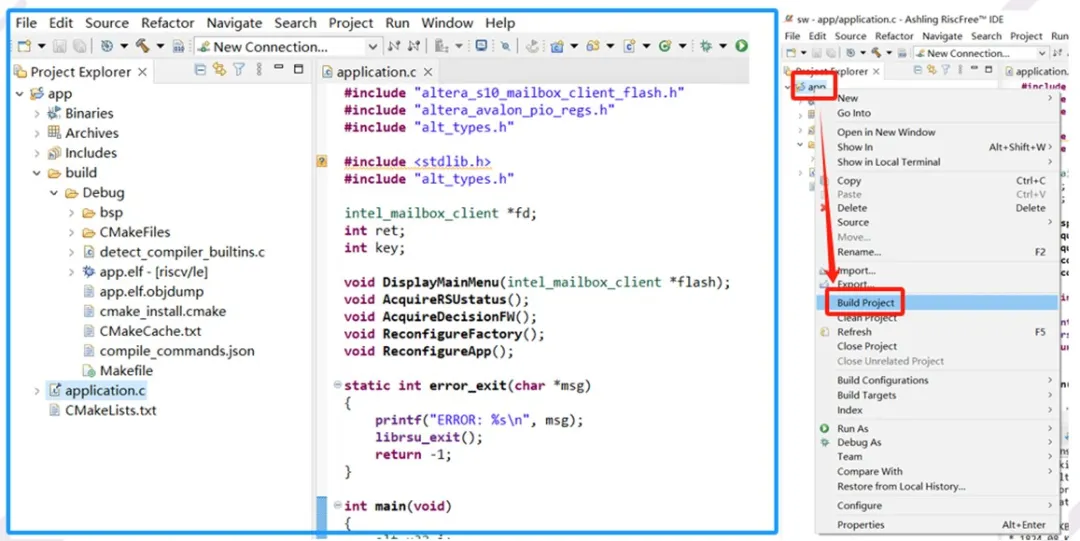This screenshot has height=541, width=1080.
Task: Open the three-dot View Menu in left Project Explorer
Action: pos(258,70)
